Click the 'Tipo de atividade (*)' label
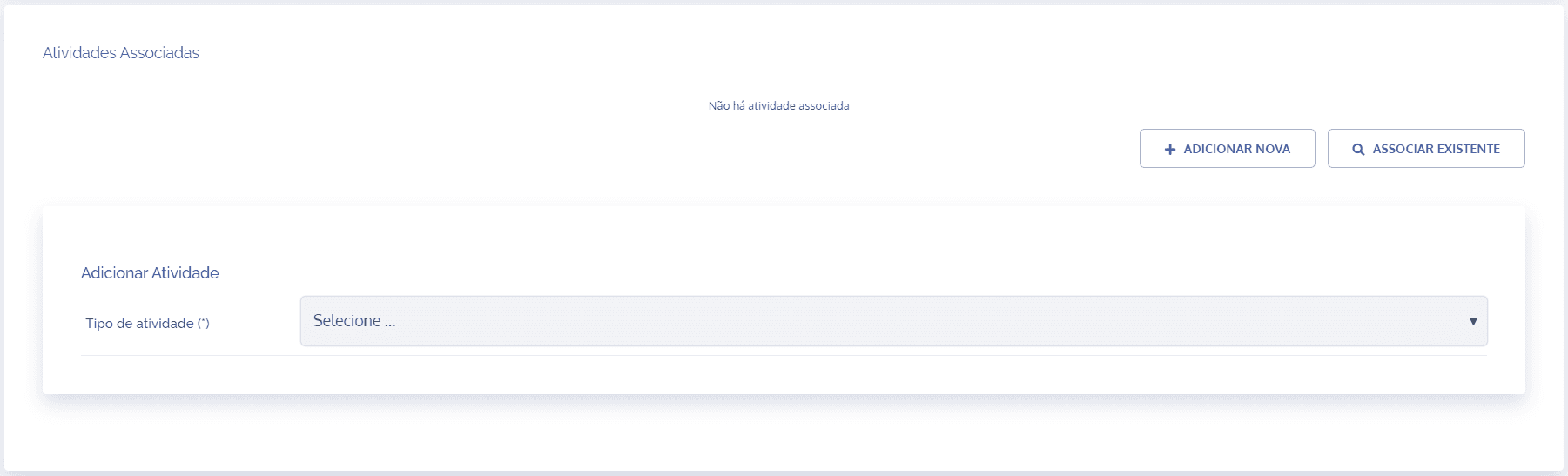The image size is (1568, 476). tap(147, 324)
